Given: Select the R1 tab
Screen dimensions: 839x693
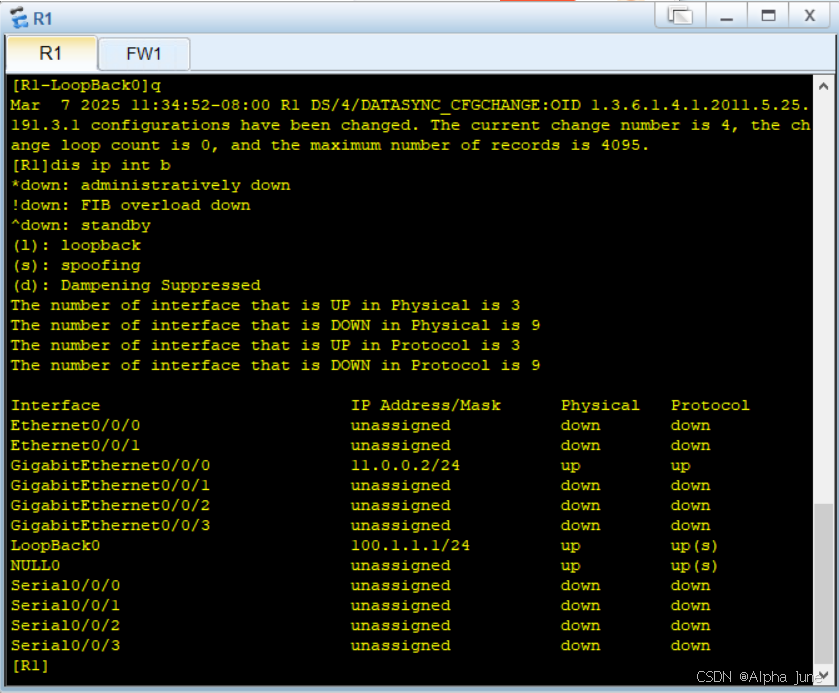Looking at the screenshot, I should point(51,53).
